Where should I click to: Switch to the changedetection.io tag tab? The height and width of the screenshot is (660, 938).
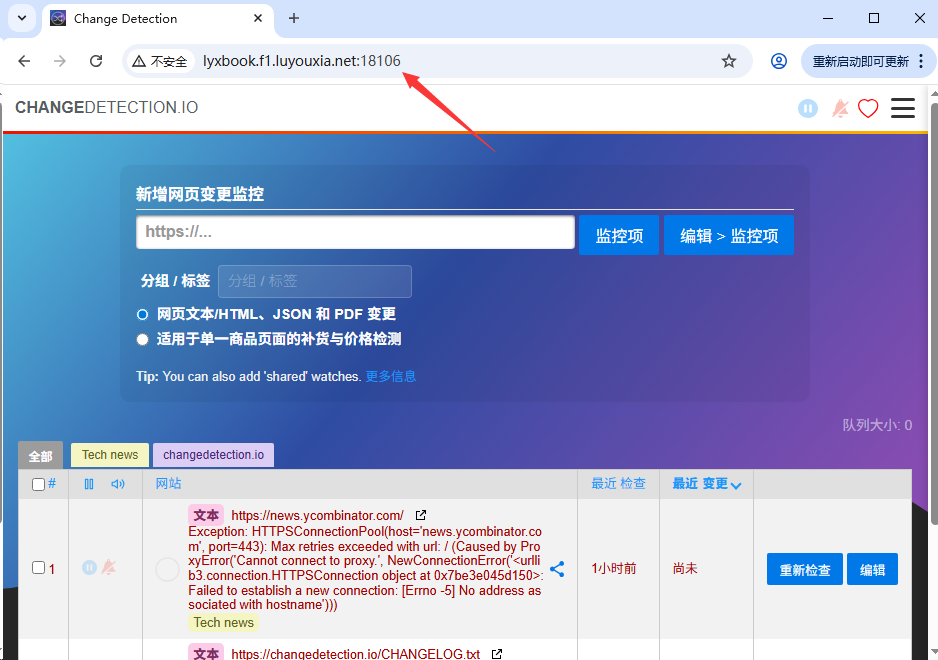point(213,455)
